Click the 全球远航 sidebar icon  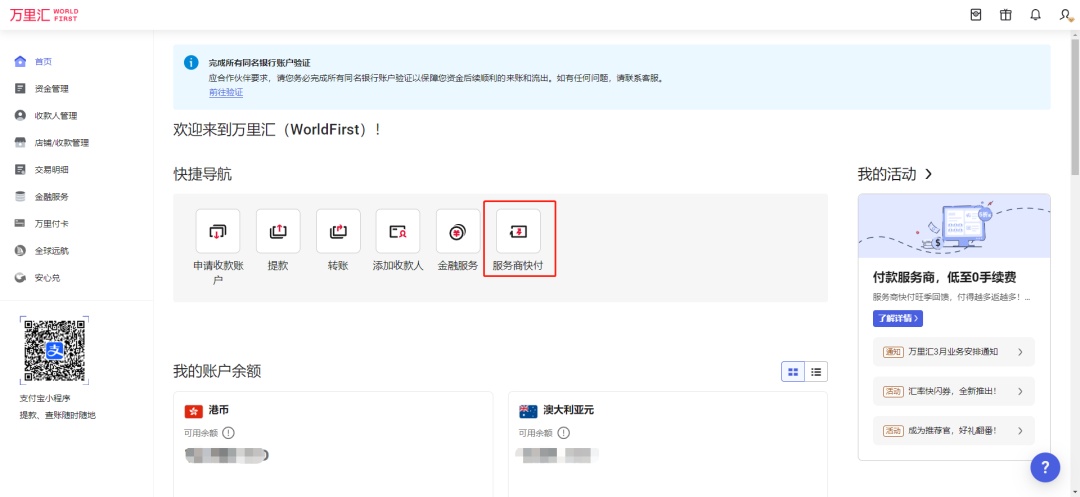[x=20, y=251]
